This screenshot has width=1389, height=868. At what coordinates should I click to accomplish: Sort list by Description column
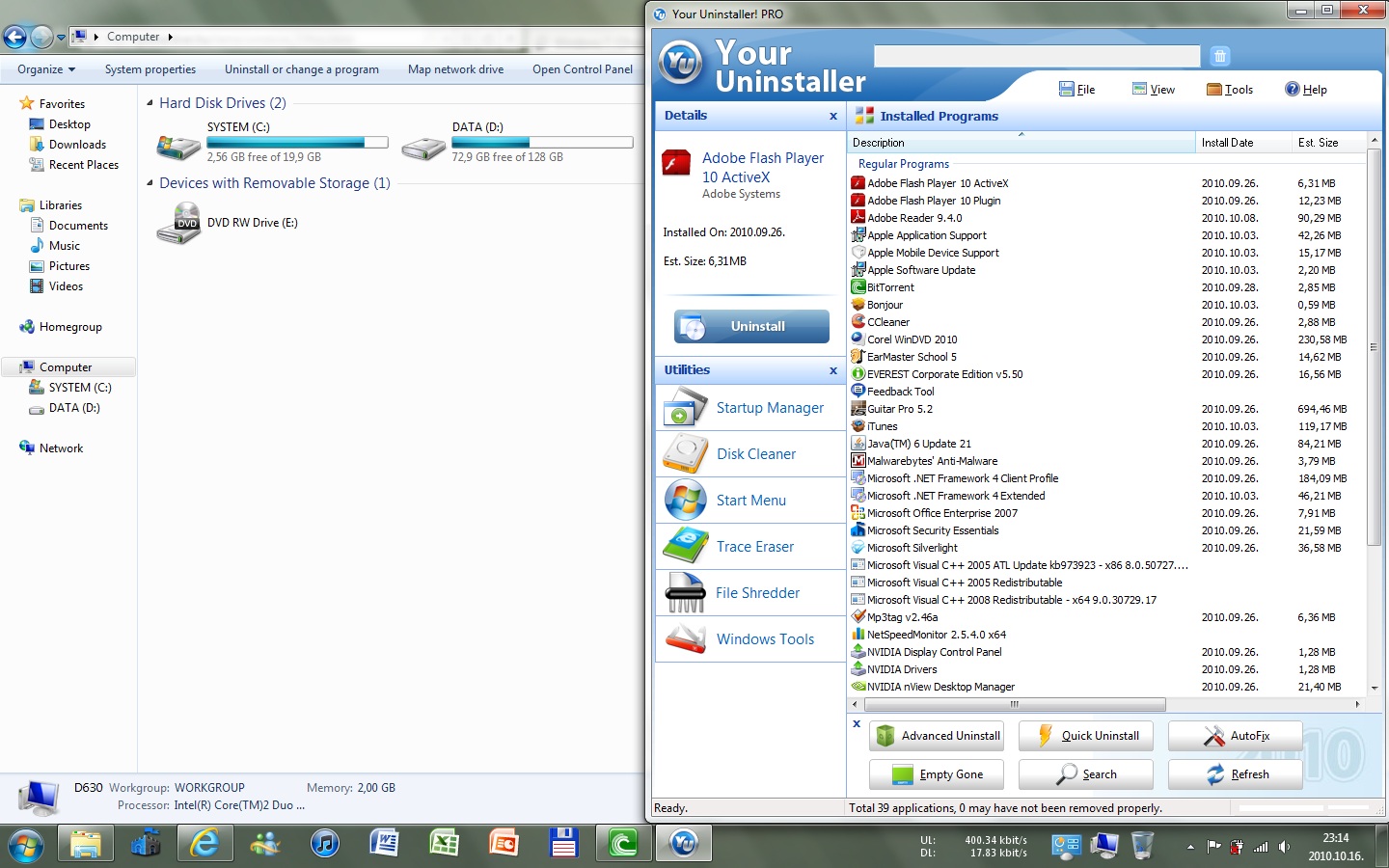pyautogui.click(x=1021, y=143)
